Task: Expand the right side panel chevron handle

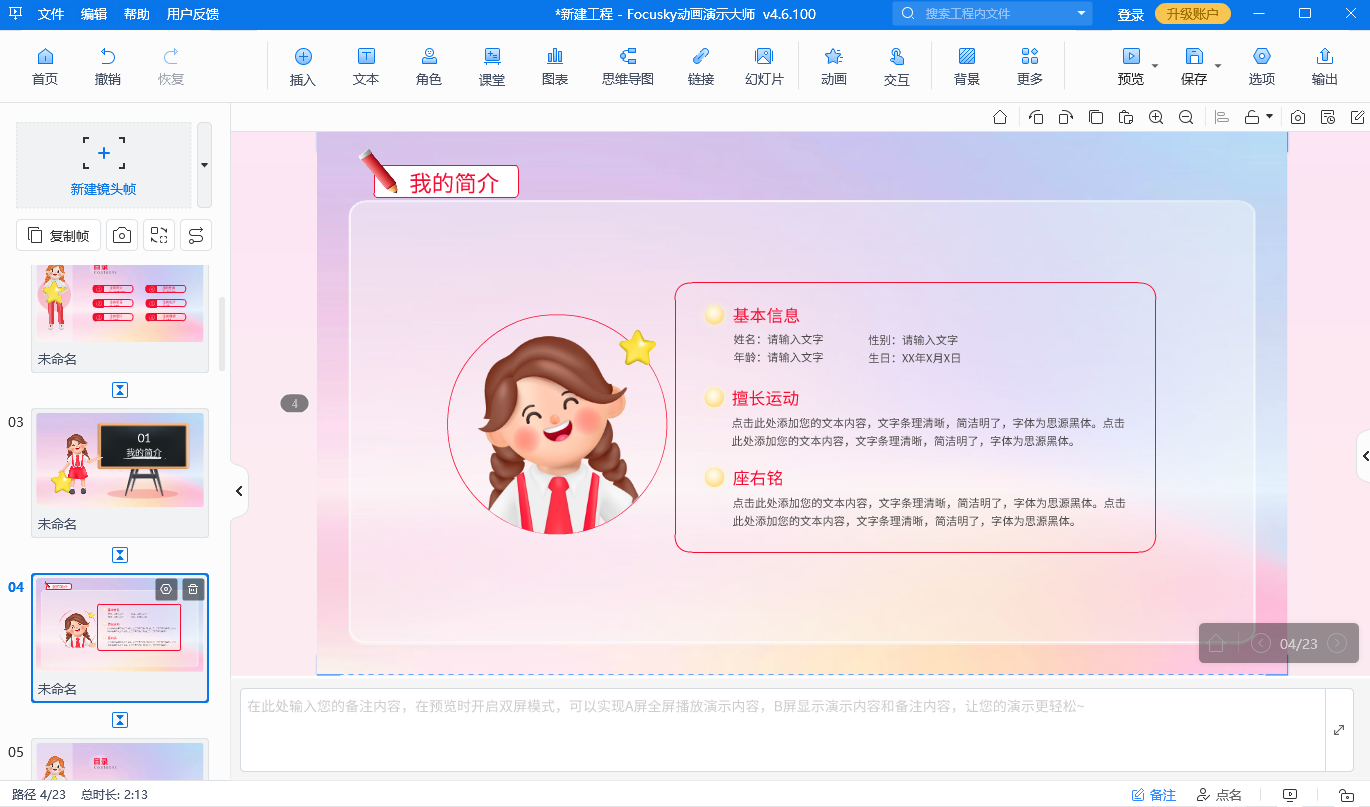Action: tap(1364, 456)
